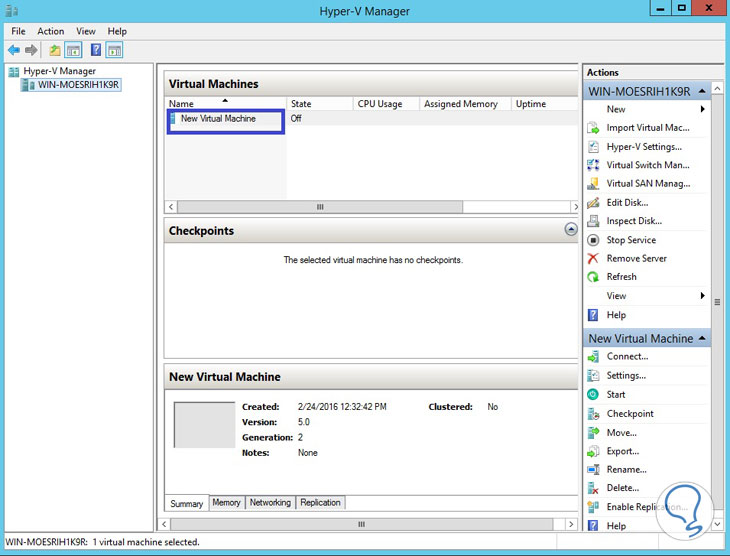Click the Inspect Disk icon

pos(593,221)
